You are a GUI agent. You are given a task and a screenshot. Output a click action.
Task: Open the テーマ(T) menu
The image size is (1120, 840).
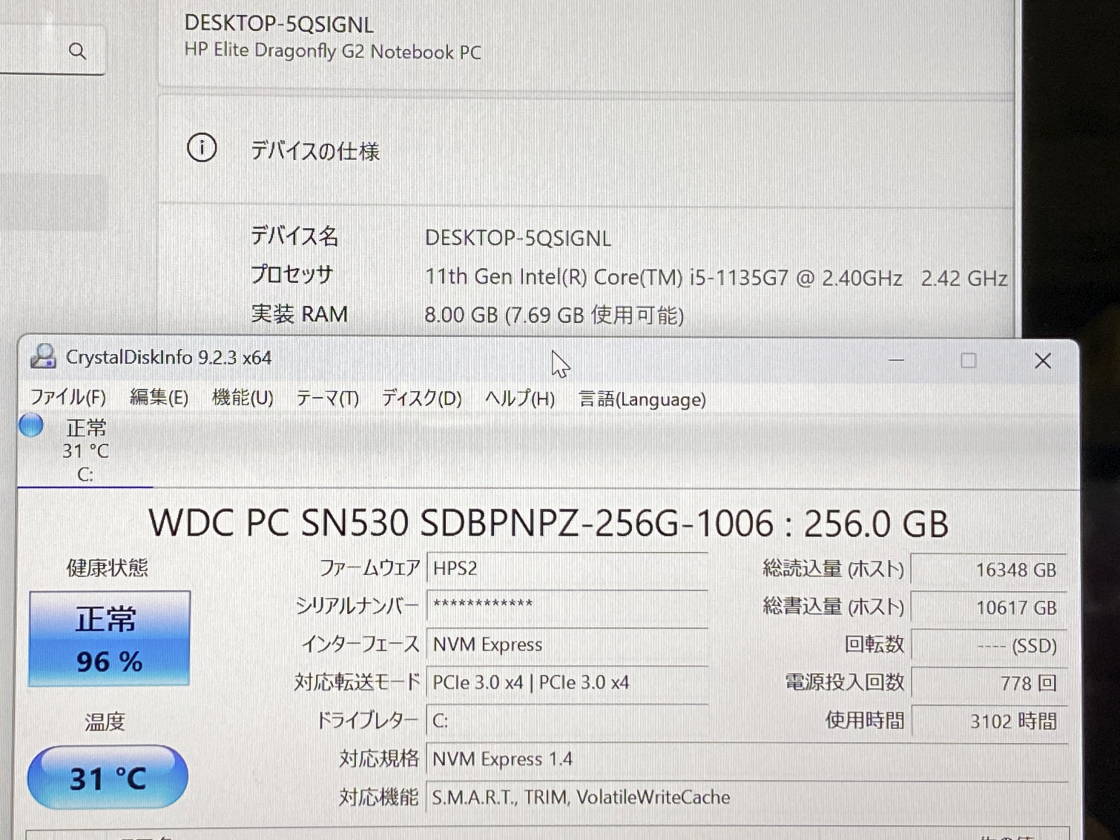pyautogui.click(x=327, y=398)
